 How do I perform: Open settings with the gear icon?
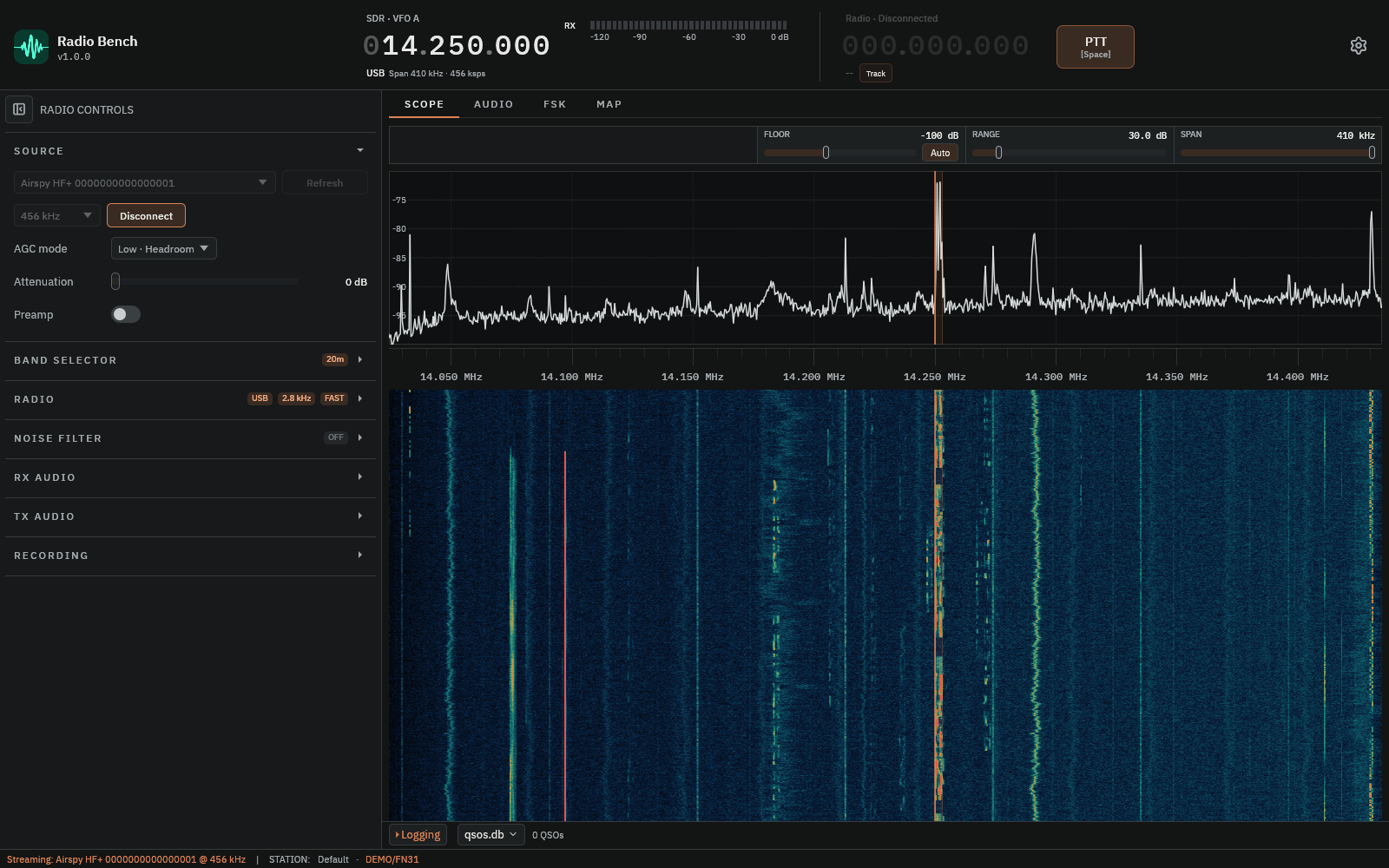point(1359,46)
